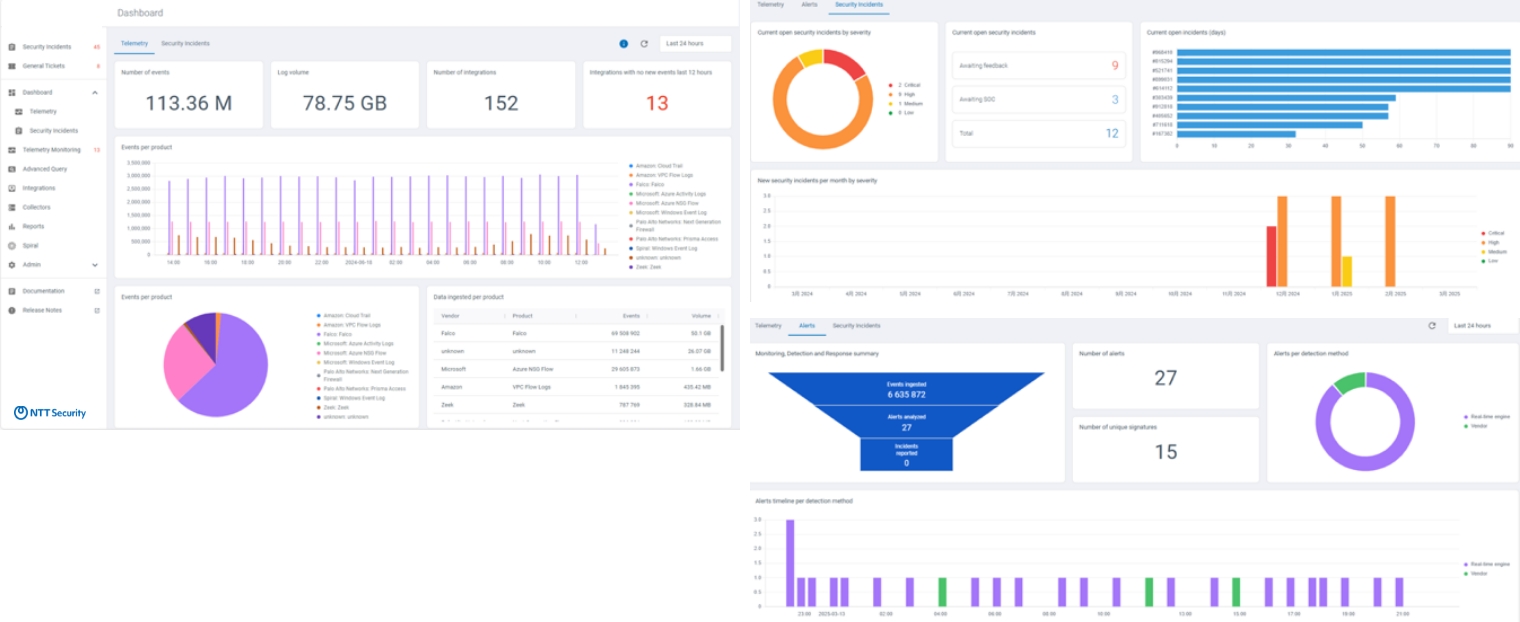This screenshot has height=622, width=1520.
Task: Click the blue info icon beside refresh
Action: point(624,44)
